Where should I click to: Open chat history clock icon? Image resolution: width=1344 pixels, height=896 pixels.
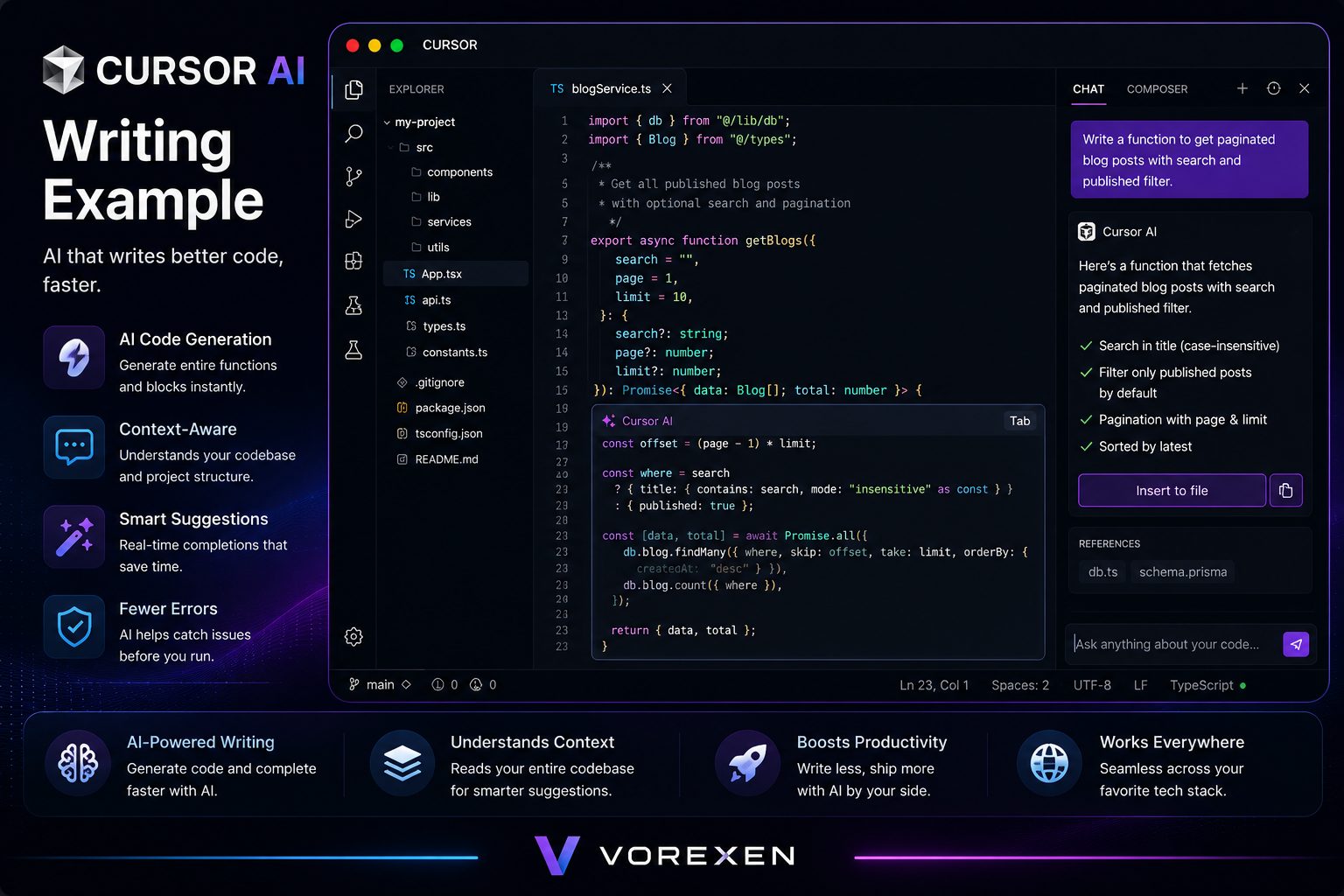pos(1273,88)
